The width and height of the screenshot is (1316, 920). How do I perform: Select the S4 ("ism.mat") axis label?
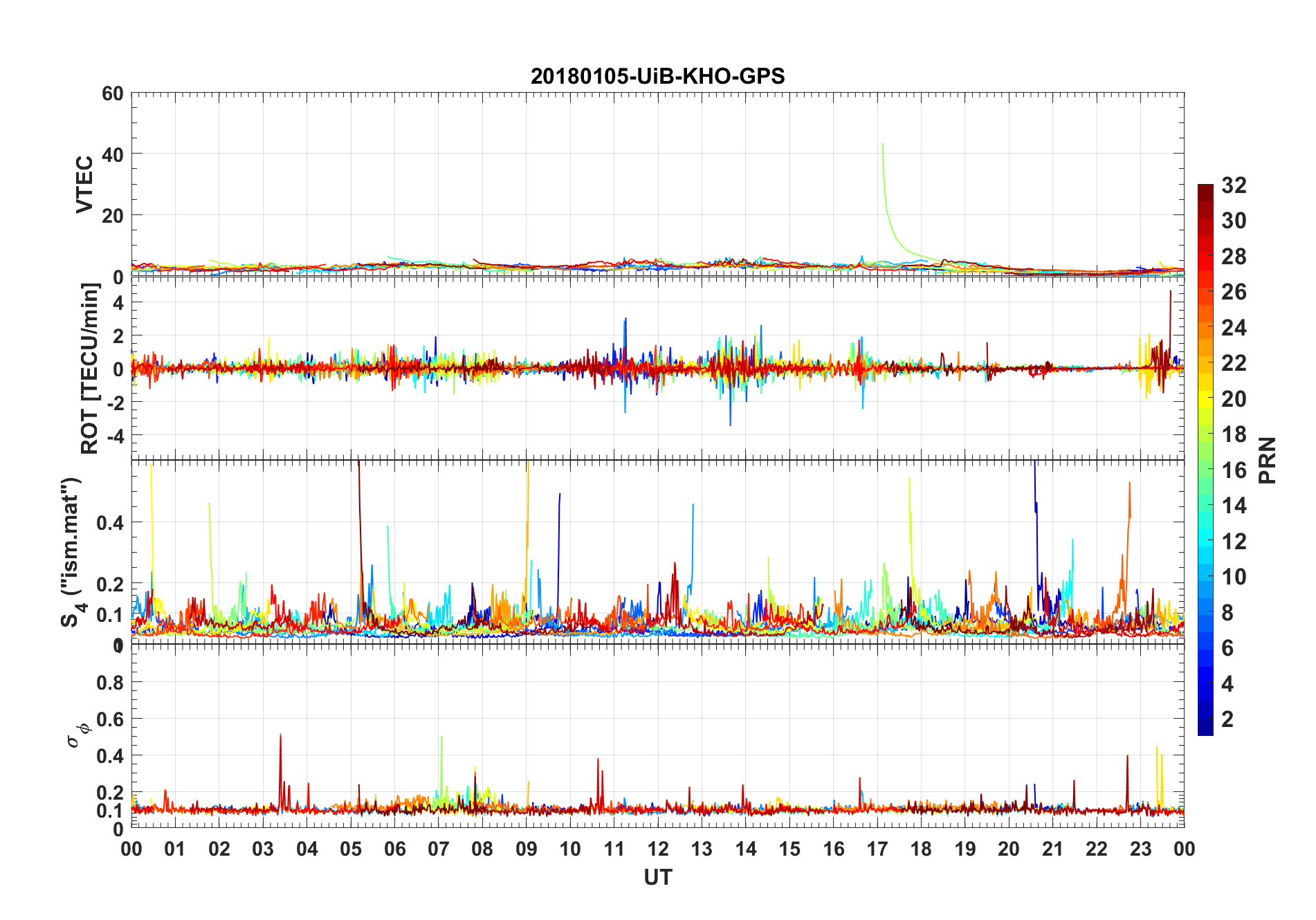tap(73, 552)
